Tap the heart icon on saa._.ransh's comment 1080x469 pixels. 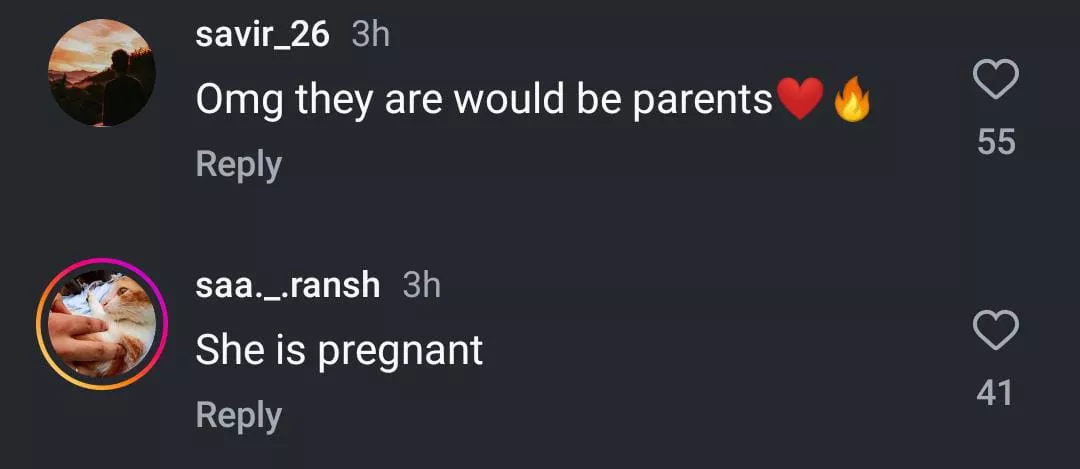(x=996, y=331)
